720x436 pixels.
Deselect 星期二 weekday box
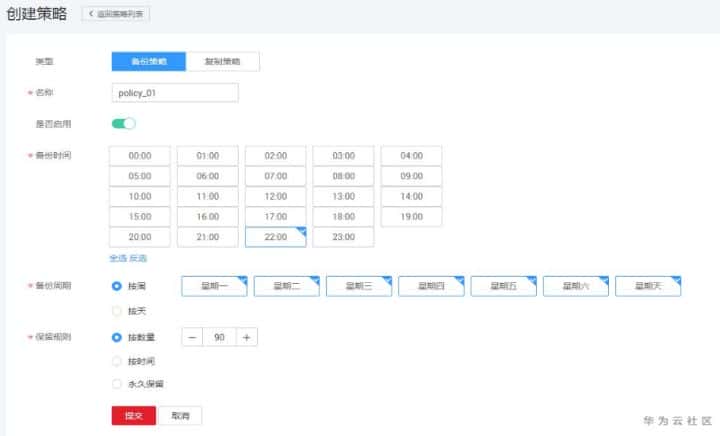(287, 286)
